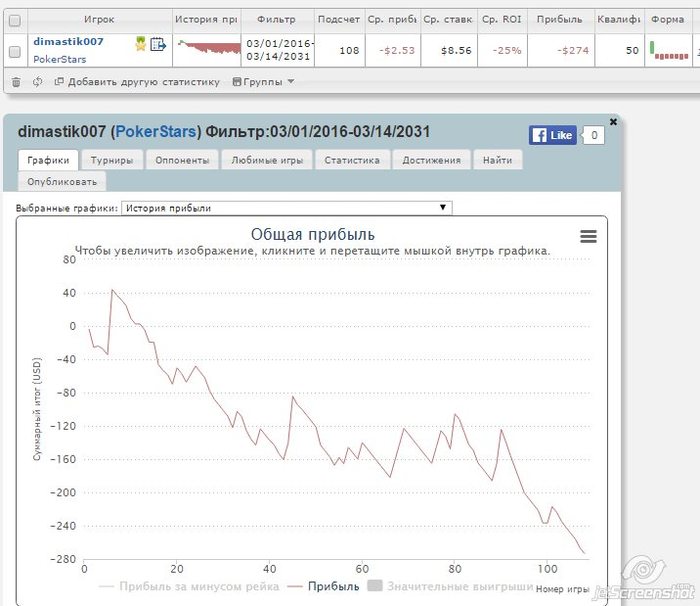
Task: Click the '-25%' average ROI value
Action: [x=507, y=50]
